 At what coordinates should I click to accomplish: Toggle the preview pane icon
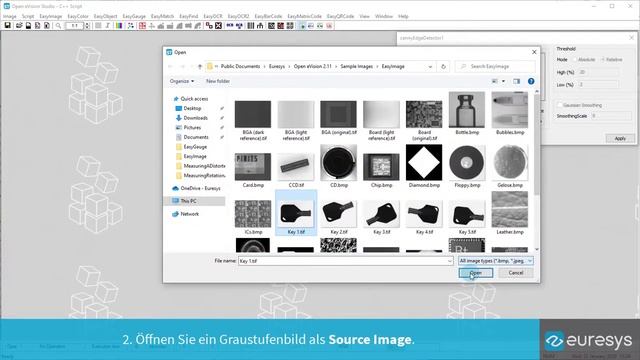click(516, 81)
